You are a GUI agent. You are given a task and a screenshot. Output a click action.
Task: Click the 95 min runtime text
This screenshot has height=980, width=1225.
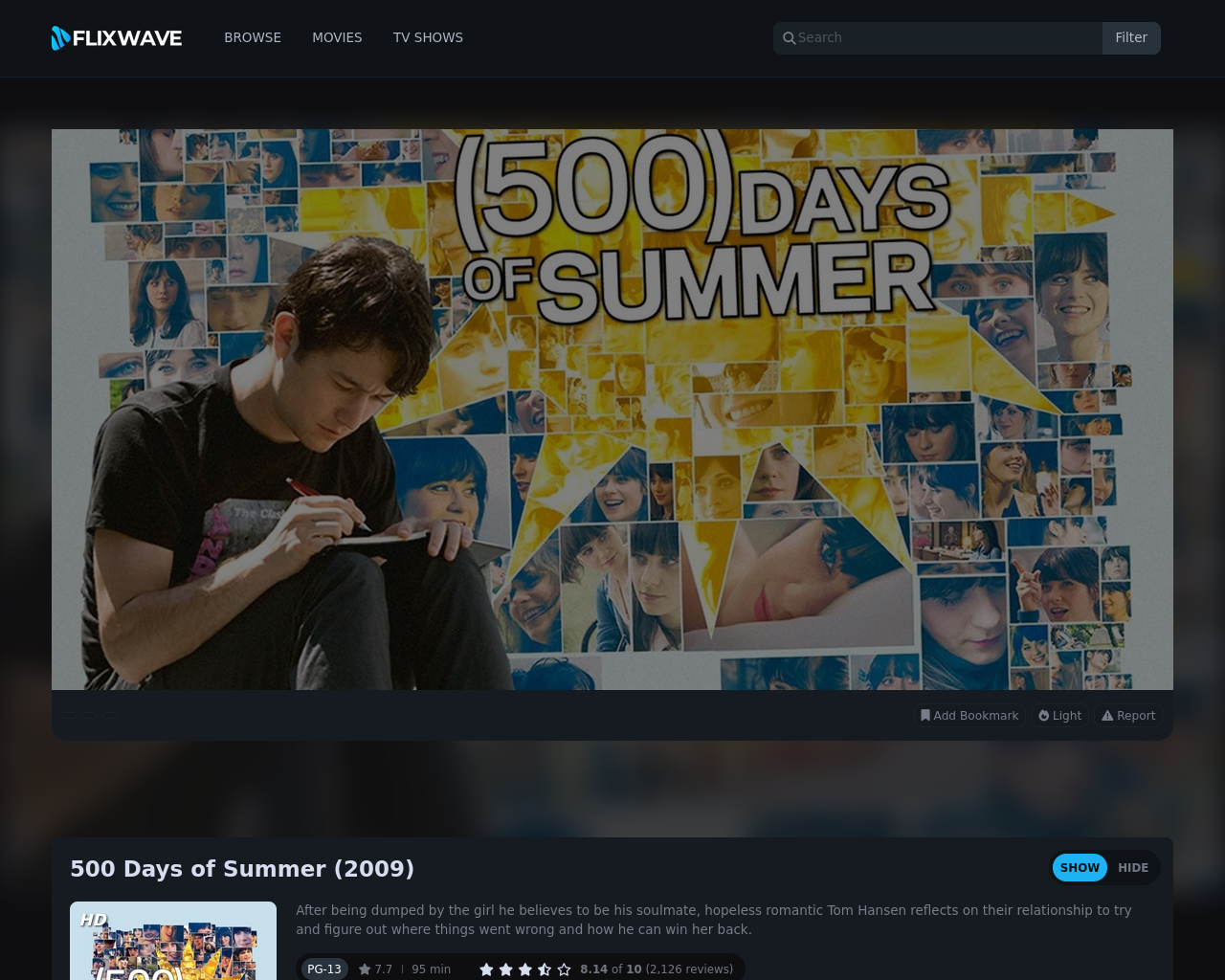[431, 969]
